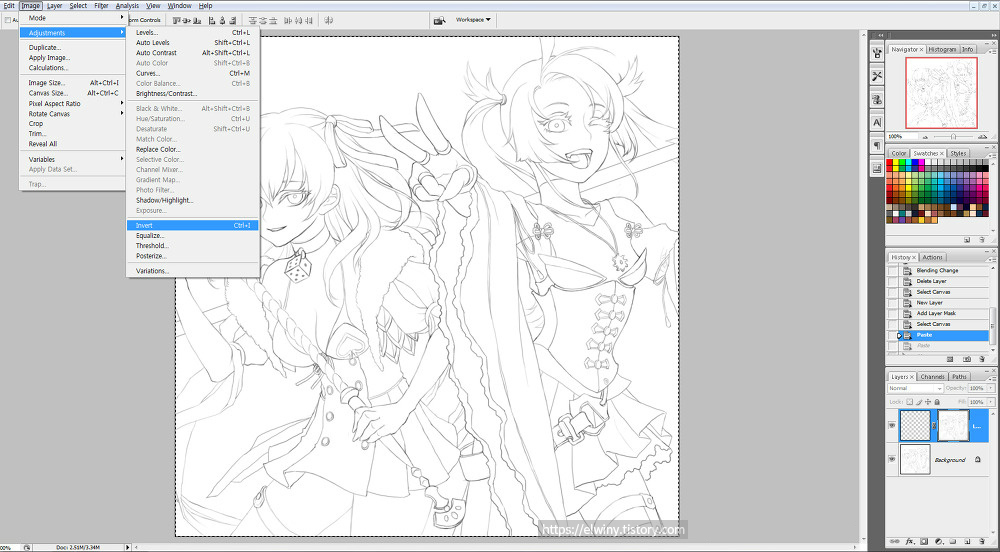Toggle snapshot source box beside Blending Change
This screenshot has height=552, width=1000.
click(892, 271)
